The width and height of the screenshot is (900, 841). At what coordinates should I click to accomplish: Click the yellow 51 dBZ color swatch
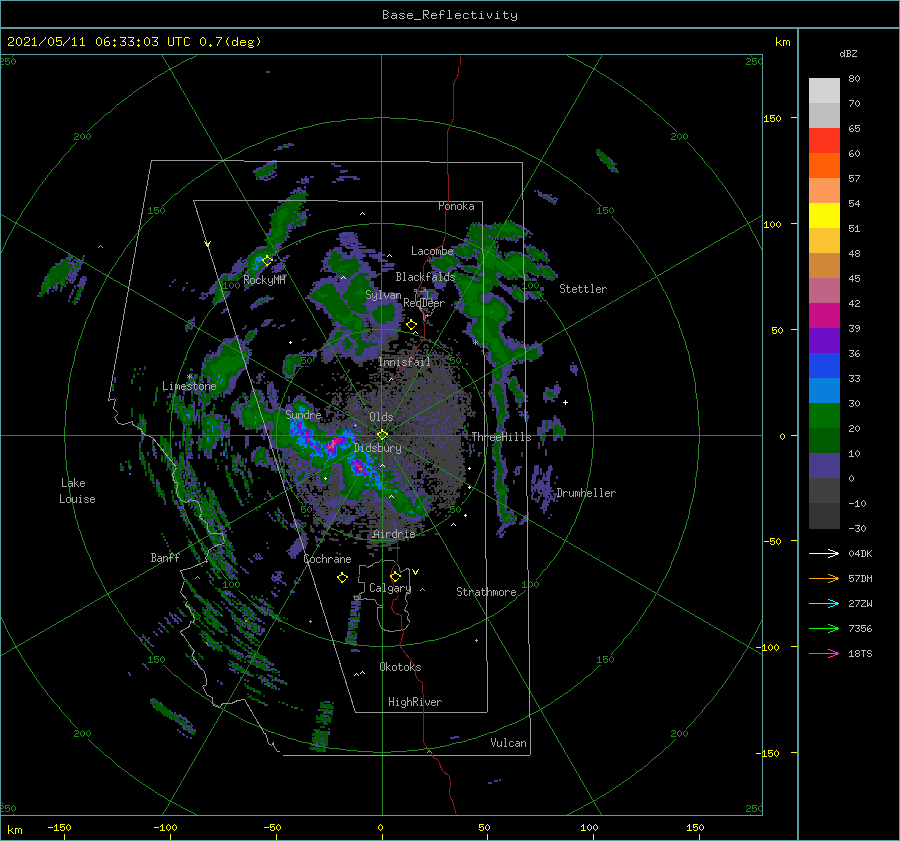coord(824,216)
